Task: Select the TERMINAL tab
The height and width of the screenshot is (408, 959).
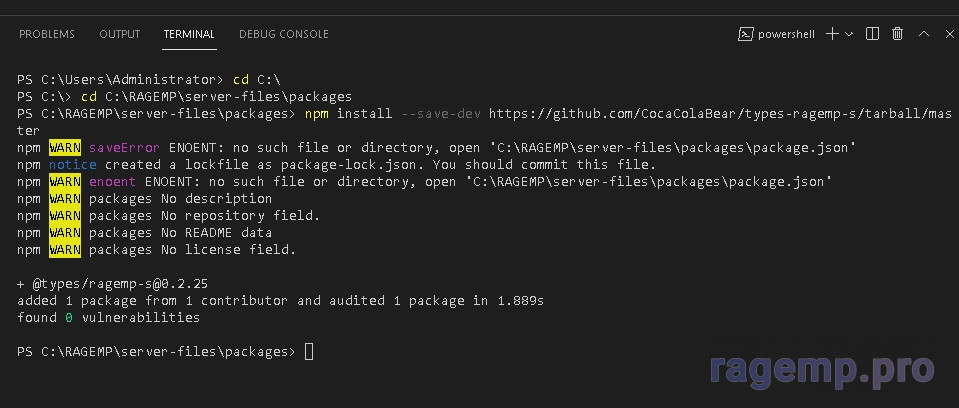Action: 189,34
